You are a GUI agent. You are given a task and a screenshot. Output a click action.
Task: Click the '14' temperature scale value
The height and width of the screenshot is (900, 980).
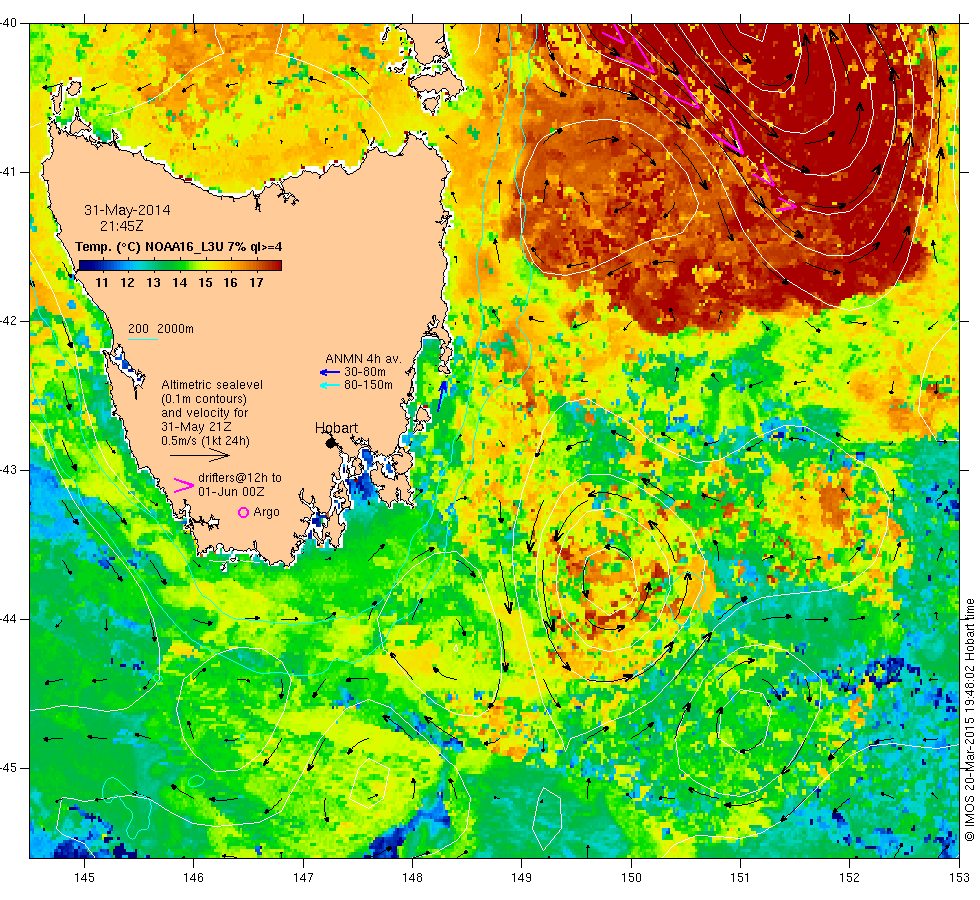(x=179, y=282)
